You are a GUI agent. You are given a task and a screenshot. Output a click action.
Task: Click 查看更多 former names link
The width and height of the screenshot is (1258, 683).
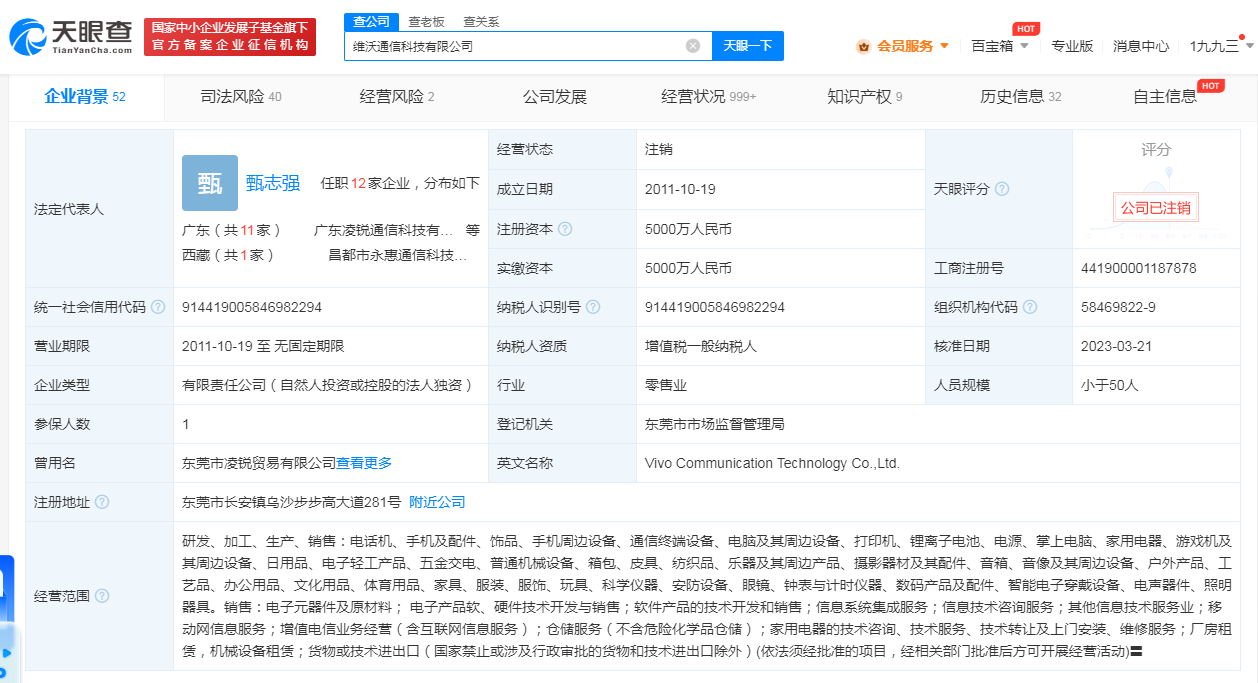tap(364, 463)
